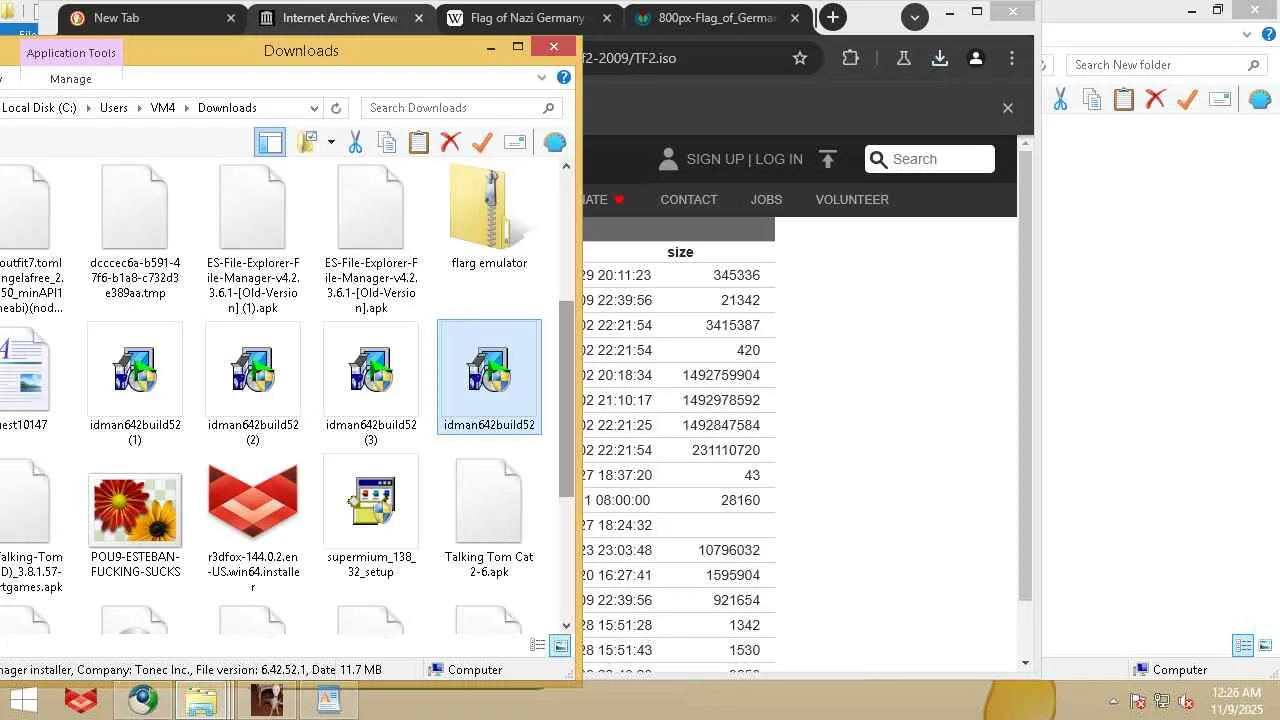Select idman642build52 (3) installer file
Image resolution: width=1280 pixels, height=720 pixels.
371,384
